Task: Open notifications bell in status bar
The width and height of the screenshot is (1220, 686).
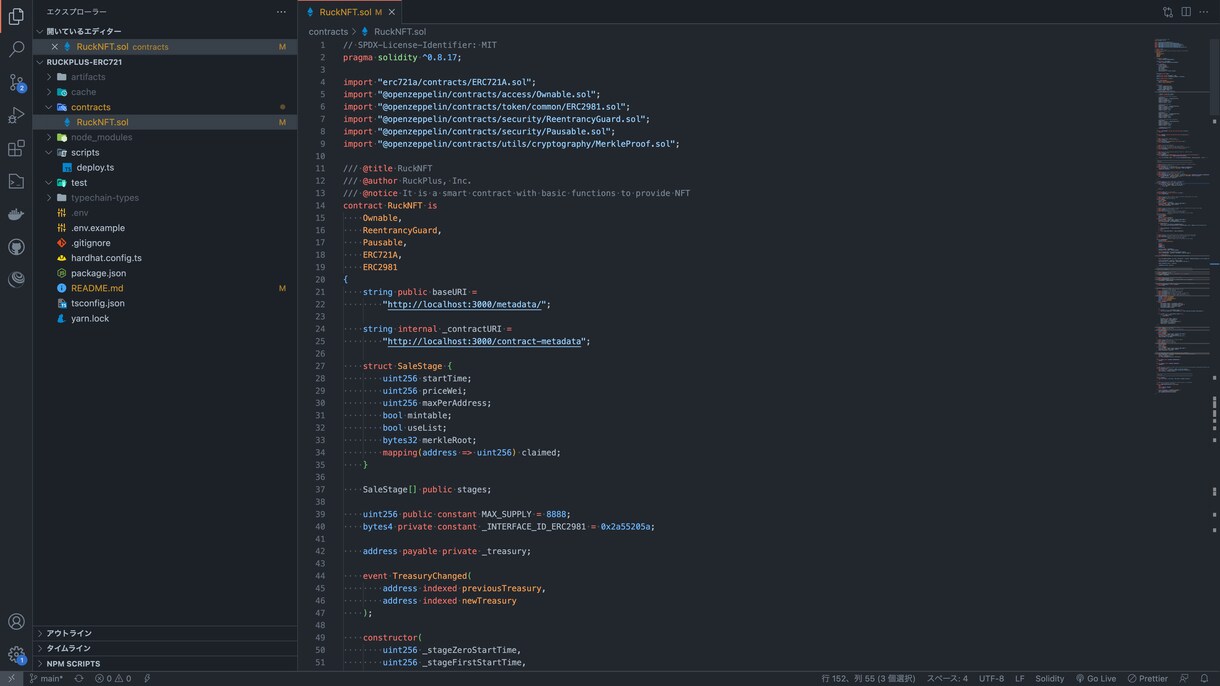Action: pyautogui.click(x=1204, y=678)
